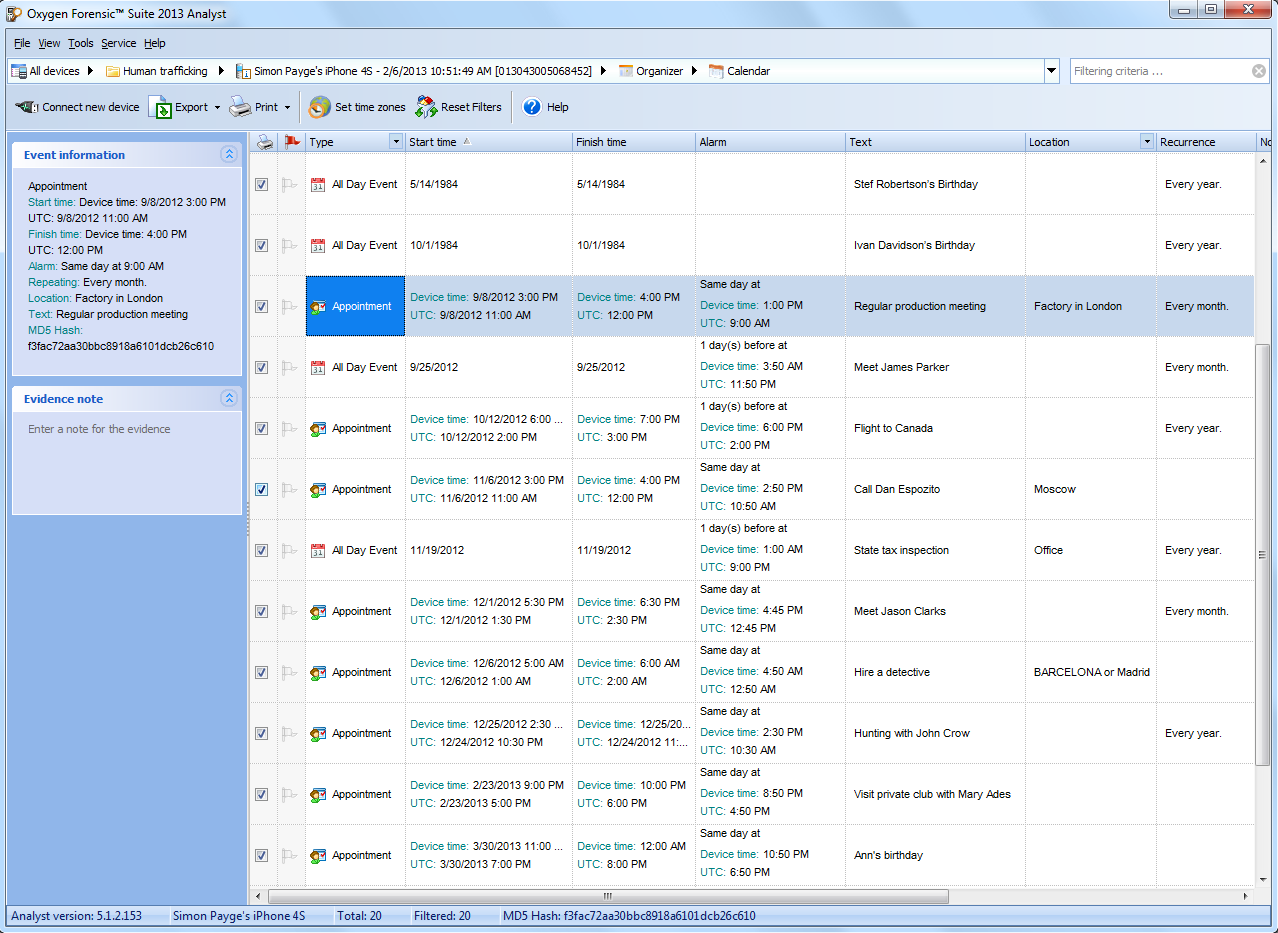
Task: Collapse the Event information panel
Action: click(x=229, y=155)
